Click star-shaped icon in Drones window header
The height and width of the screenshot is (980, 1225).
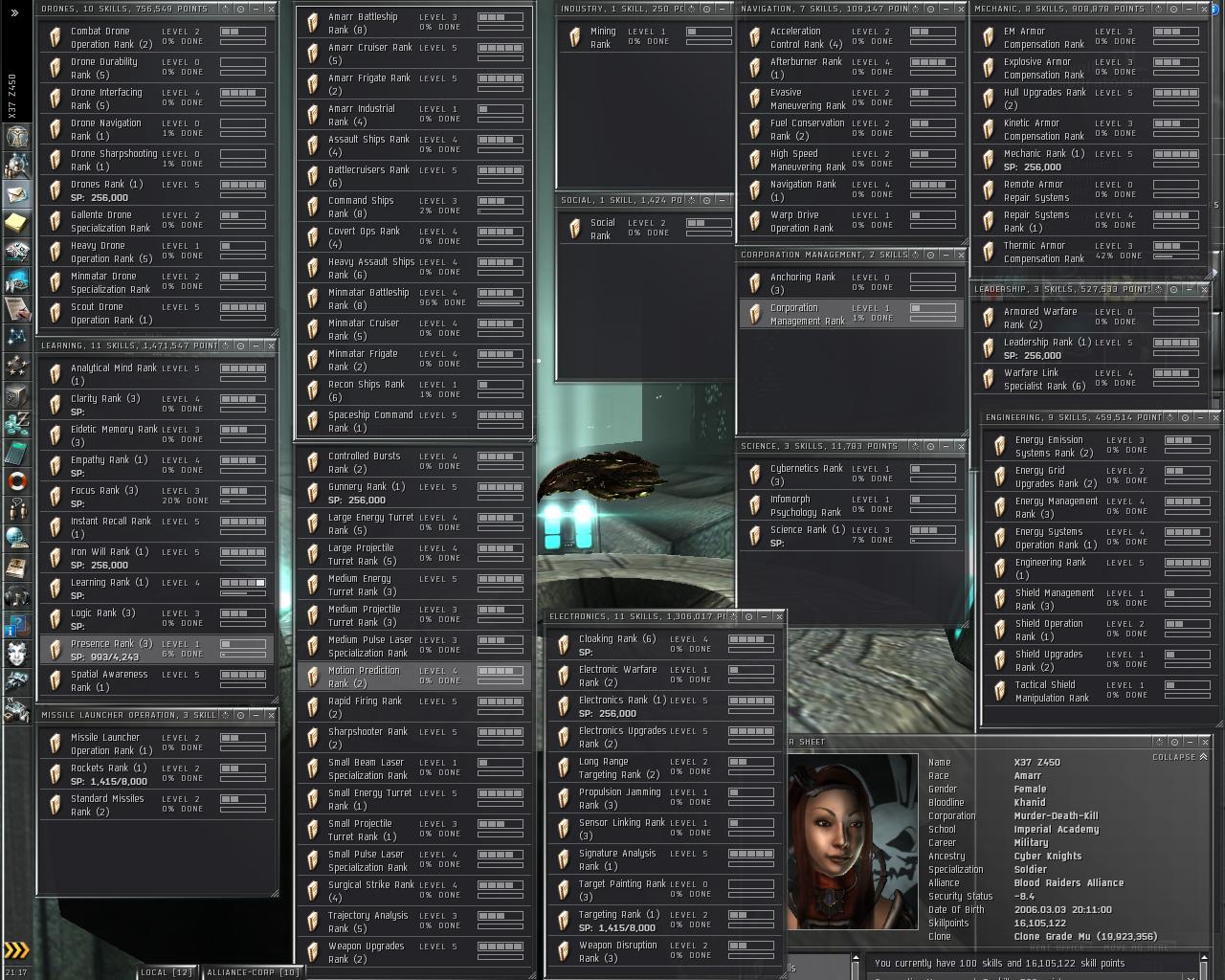coord(226,9)
